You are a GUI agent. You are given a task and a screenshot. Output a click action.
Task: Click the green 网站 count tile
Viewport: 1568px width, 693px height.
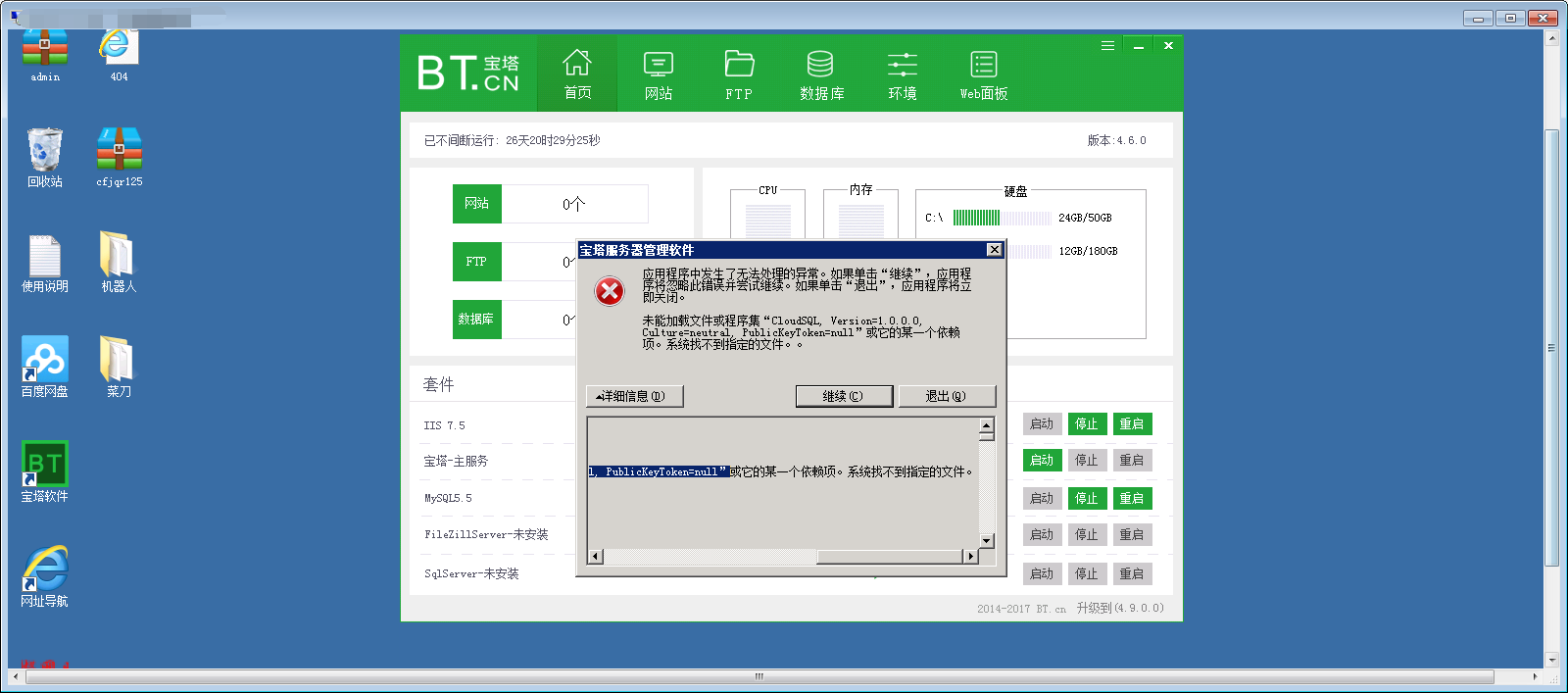[477, 204]
